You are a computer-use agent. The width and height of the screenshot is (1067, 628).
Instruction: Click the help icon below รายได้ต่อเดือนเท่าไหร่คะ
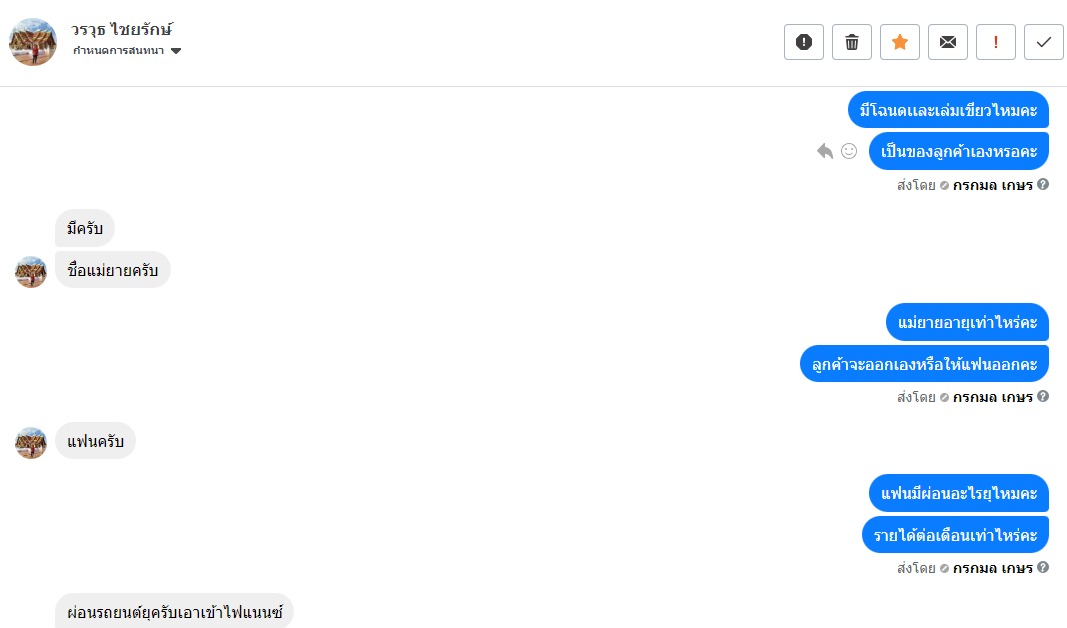1043,567
